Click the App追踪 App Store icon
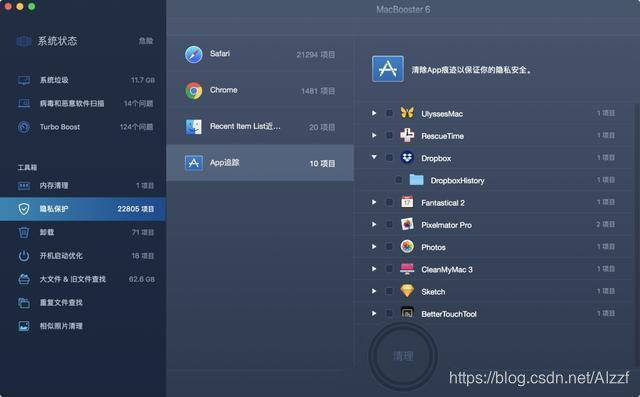The height and width of the screenshot is (397, 640). coord(194,163)
